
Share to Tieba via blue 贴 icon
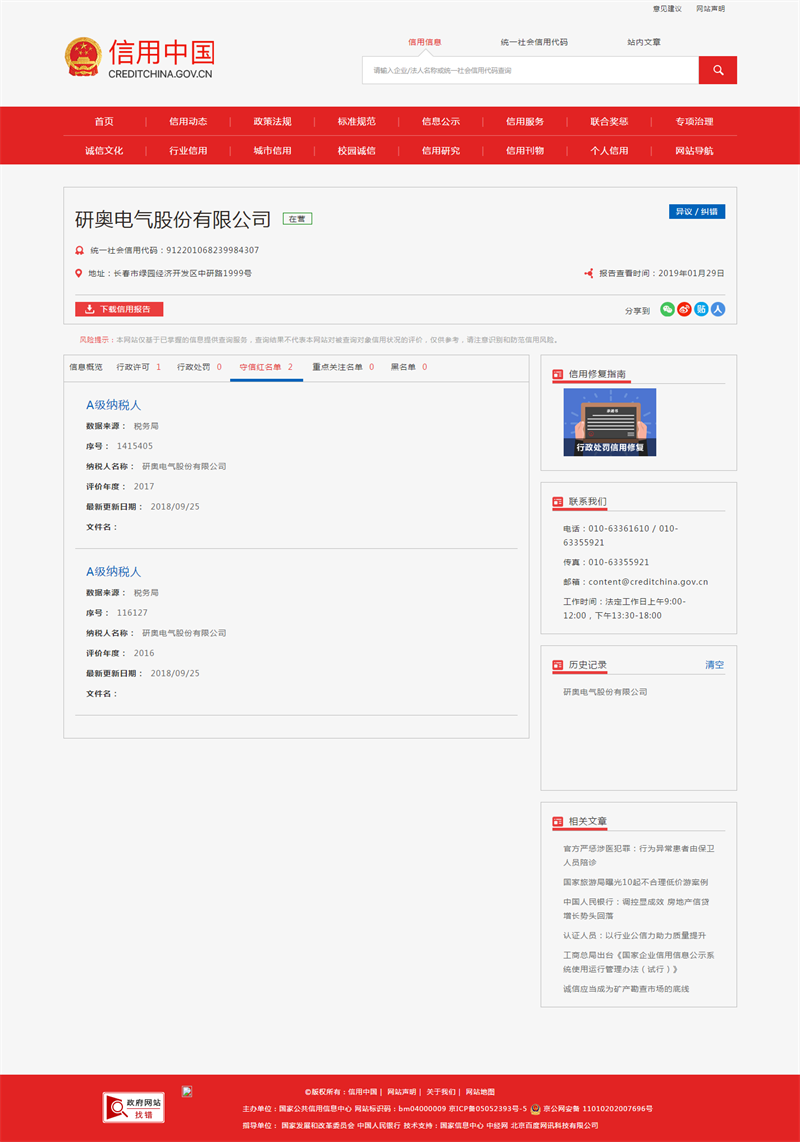(701, 309)
